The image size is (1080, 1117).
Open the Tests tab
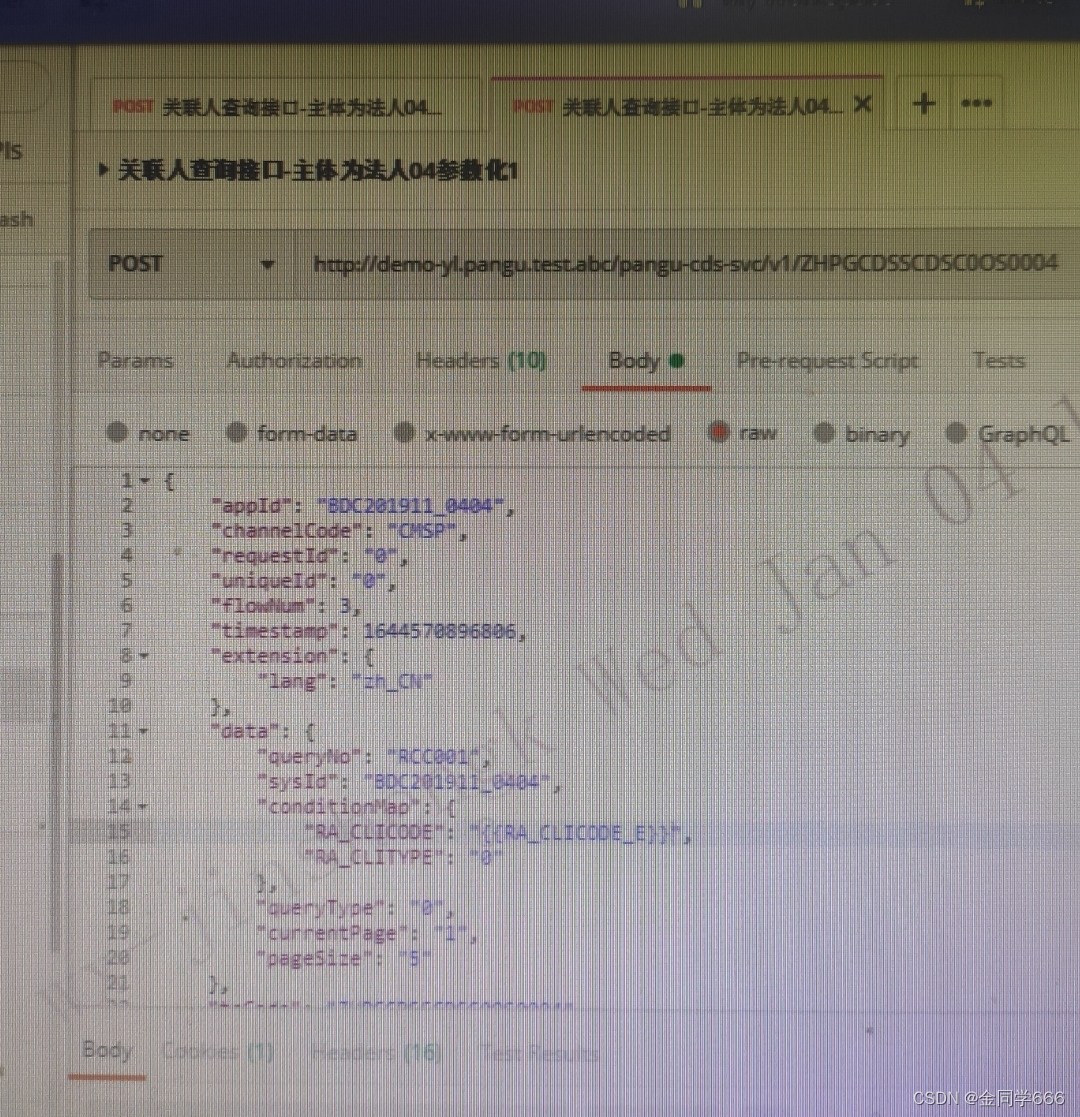999,360
